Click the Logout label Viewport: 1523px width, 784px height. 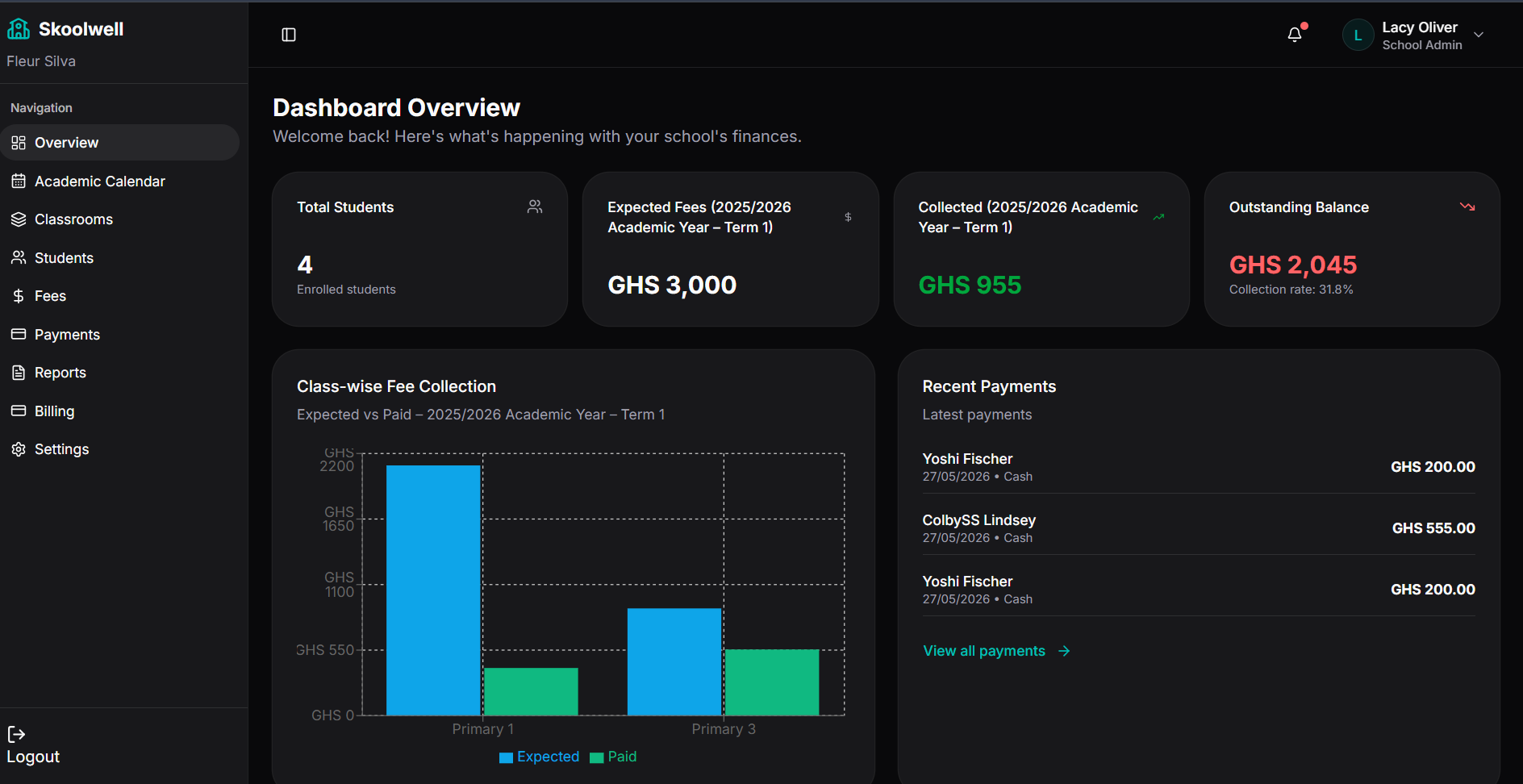33,757
